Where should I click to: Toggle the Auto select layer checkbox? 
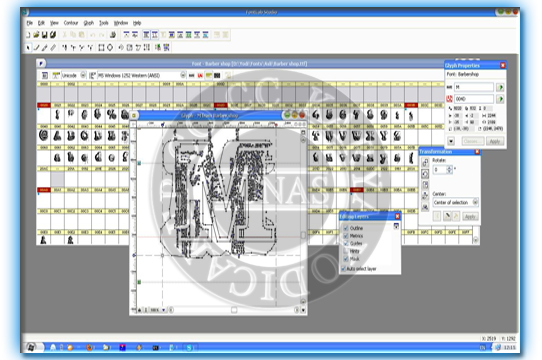(x=343, y=269)
